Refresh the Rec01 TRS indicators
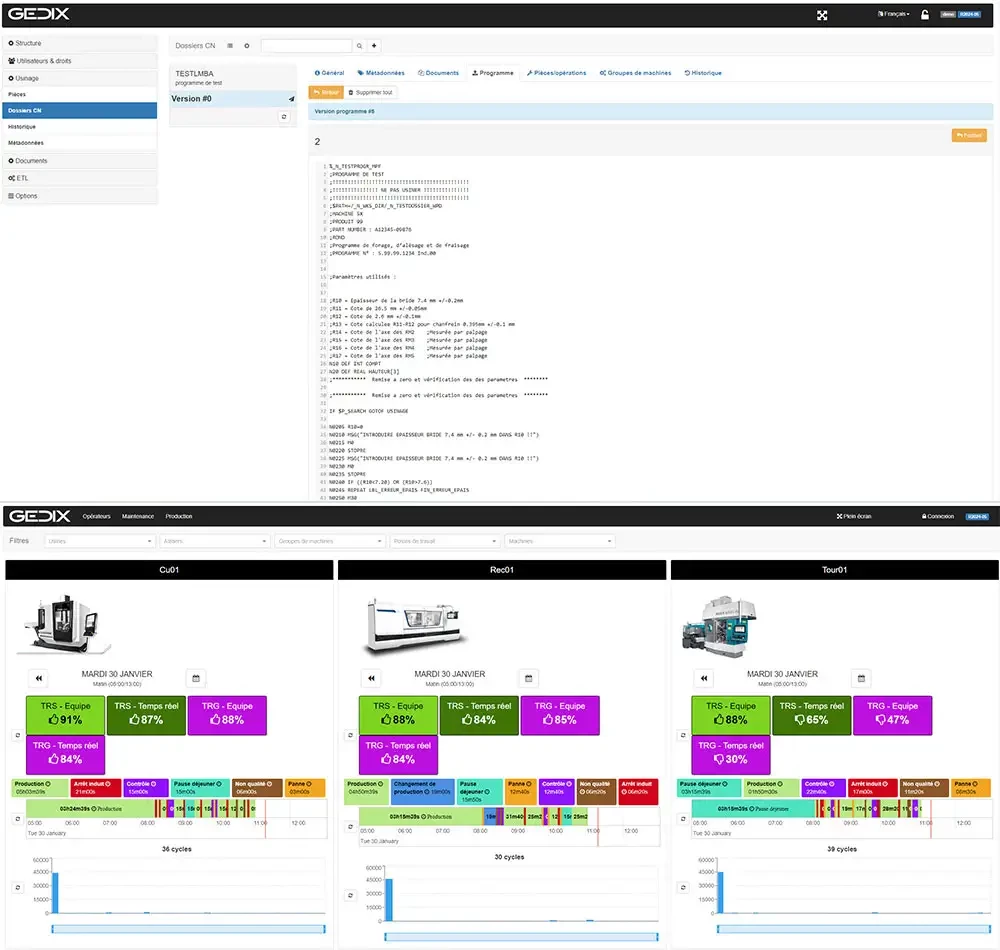This screenshot has height=950, width=1000. (x=350, y=735)
